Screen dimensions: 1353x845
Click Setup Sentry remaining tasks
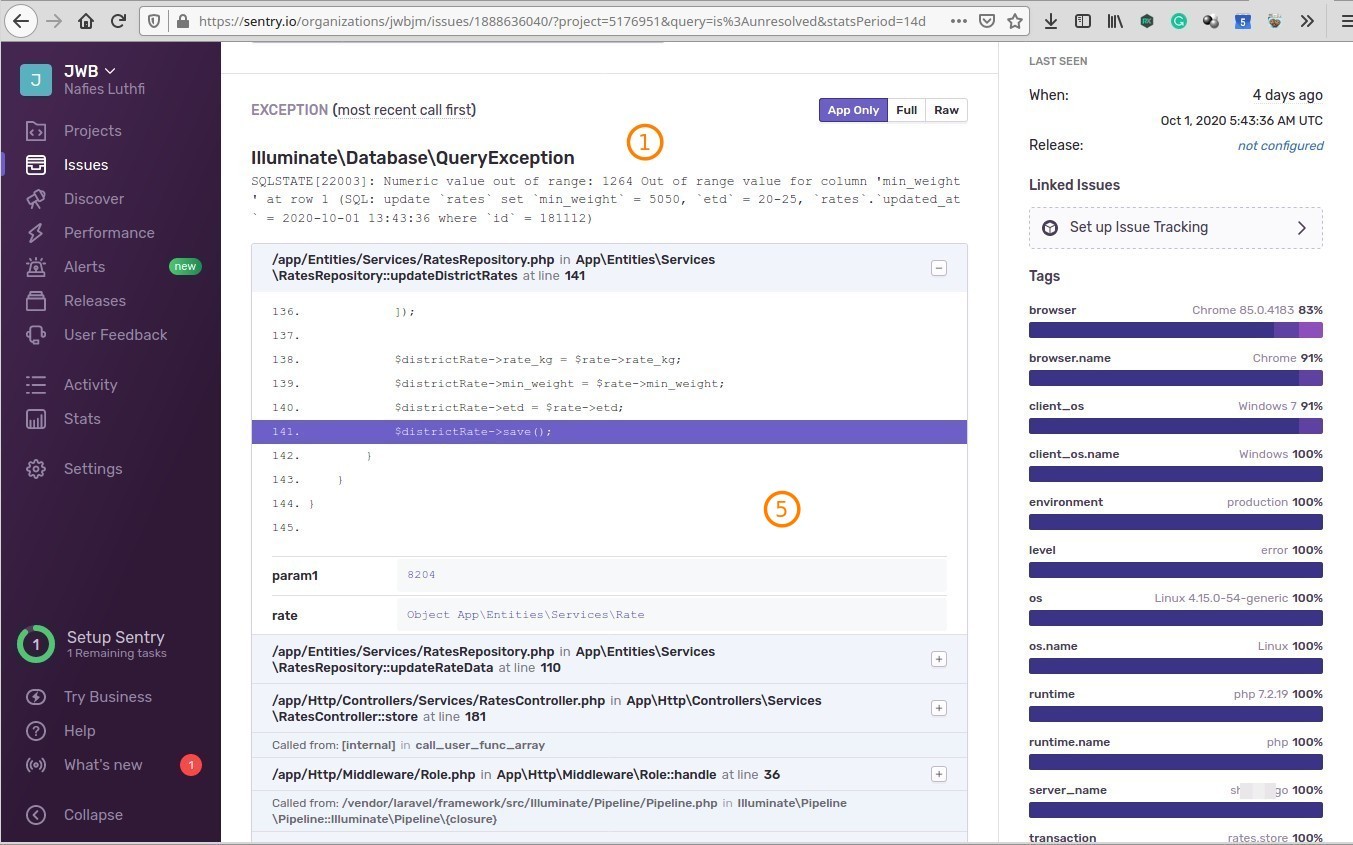tap(110, 644)
